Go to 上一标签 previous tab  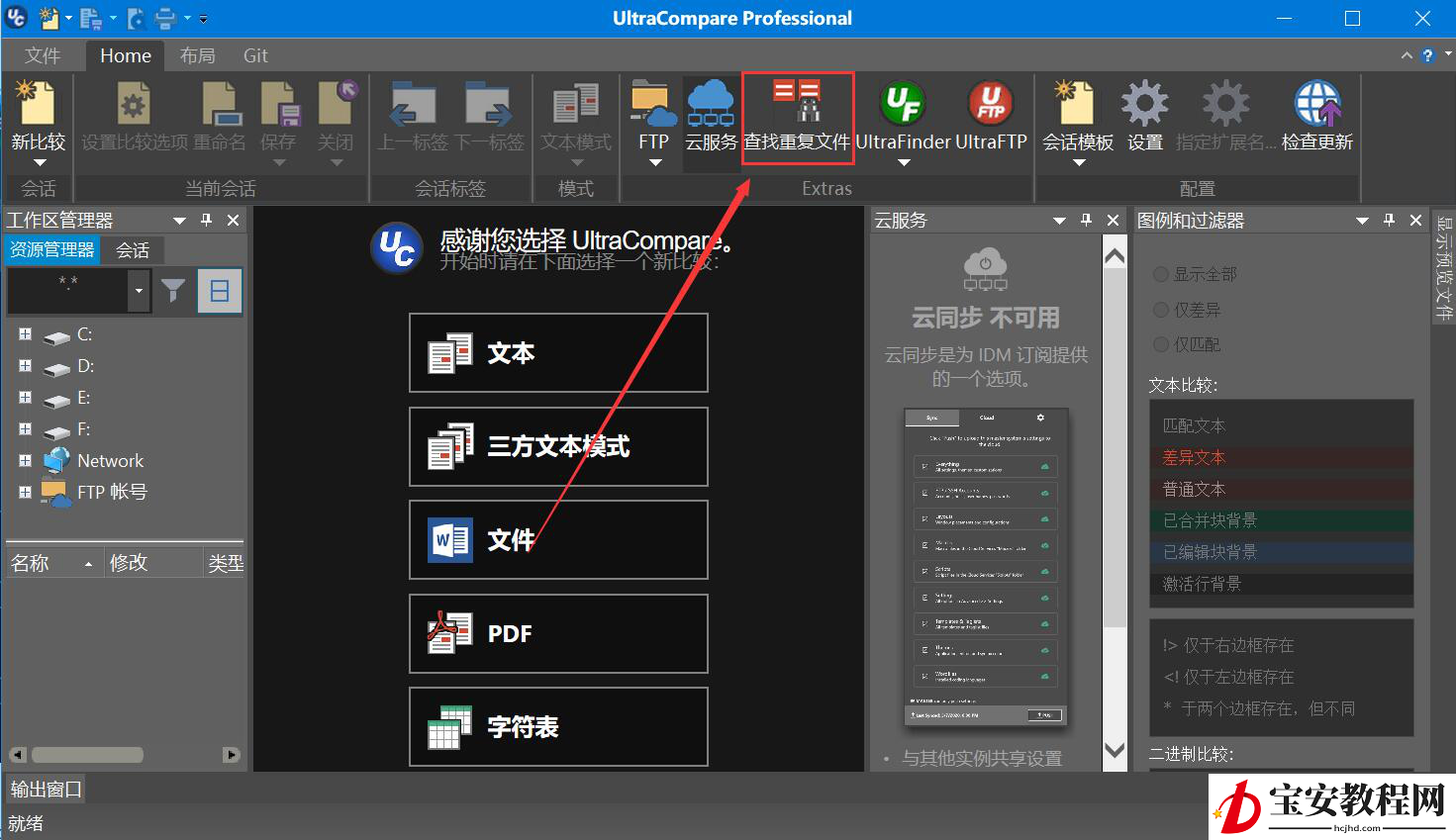(413, 116)
